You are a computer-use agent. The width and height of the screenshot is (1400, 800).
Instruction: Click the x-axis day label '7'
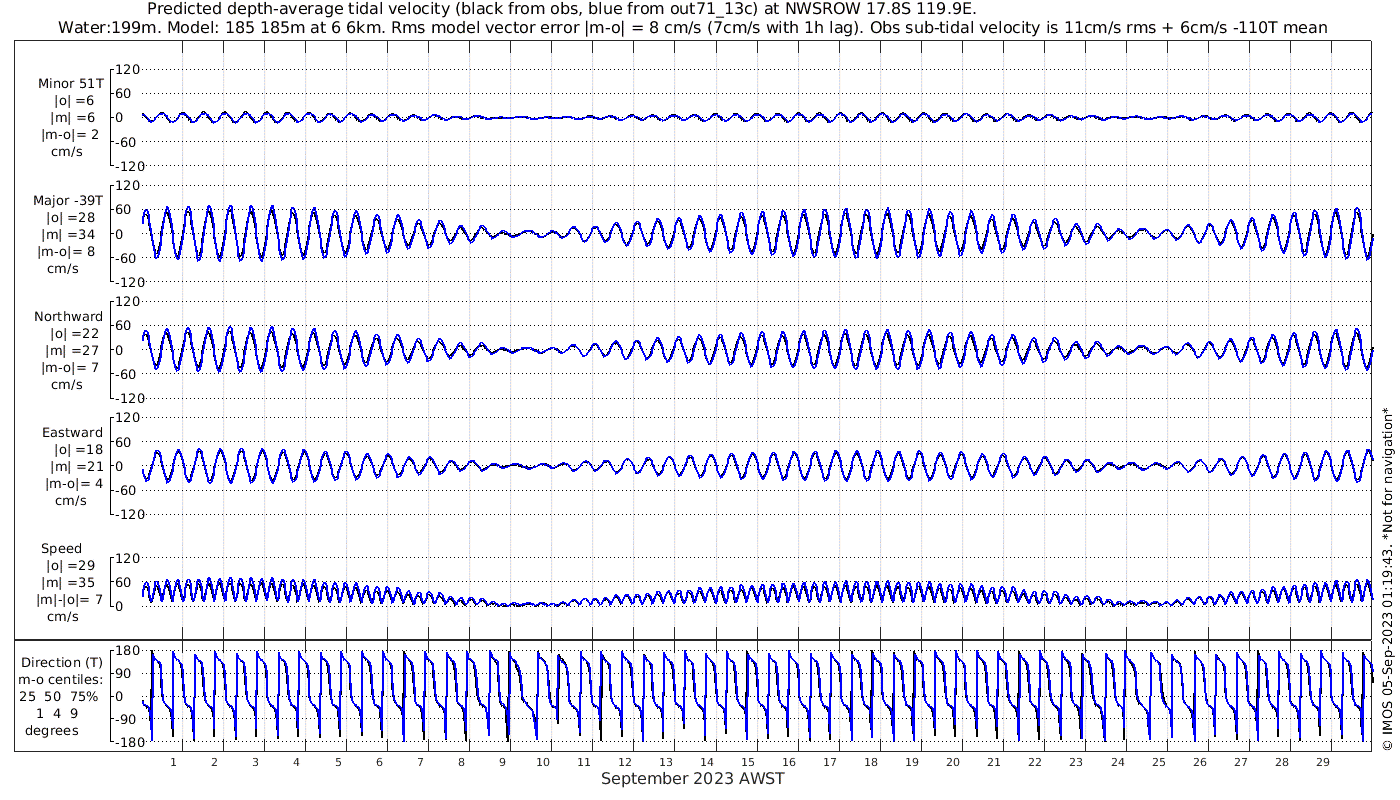click(x=420, y=762)
